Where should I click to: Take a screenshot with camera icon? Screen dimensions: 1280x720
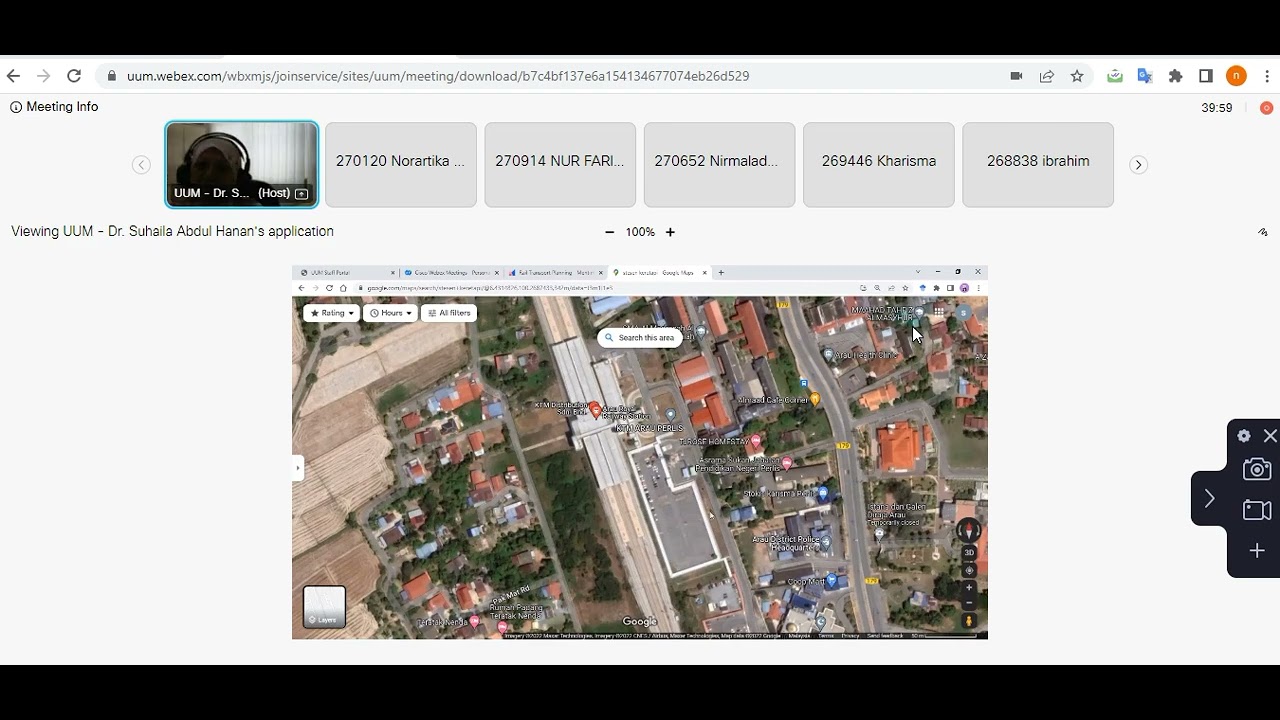1257,469
